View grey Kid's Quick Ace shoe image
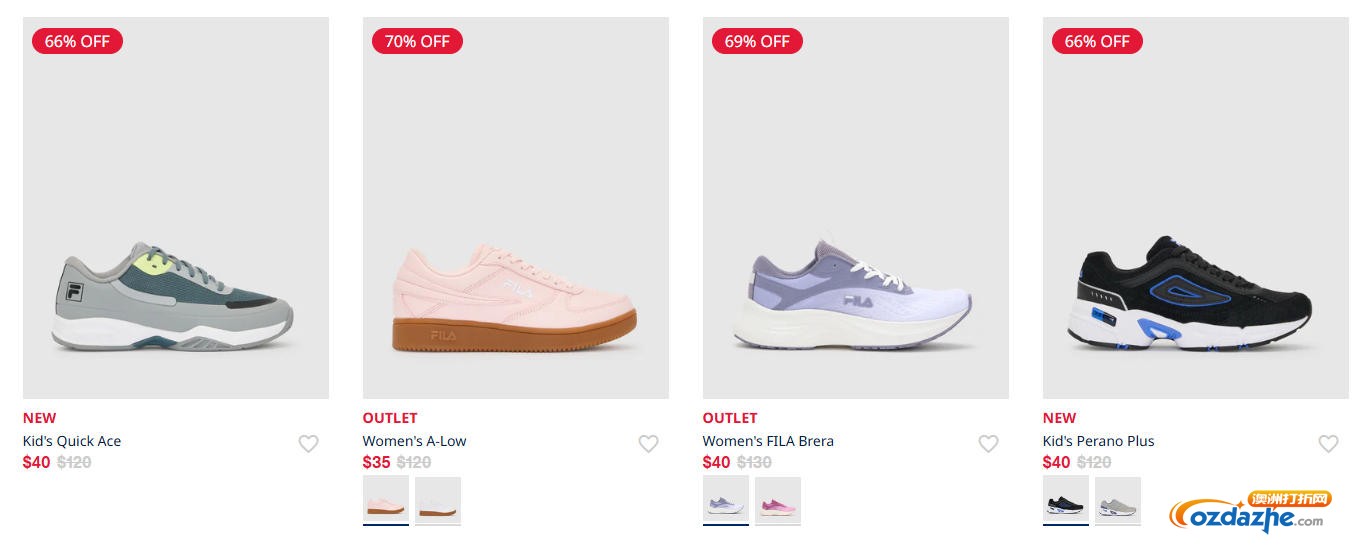 pyautogui.click(x=176, y=208)
